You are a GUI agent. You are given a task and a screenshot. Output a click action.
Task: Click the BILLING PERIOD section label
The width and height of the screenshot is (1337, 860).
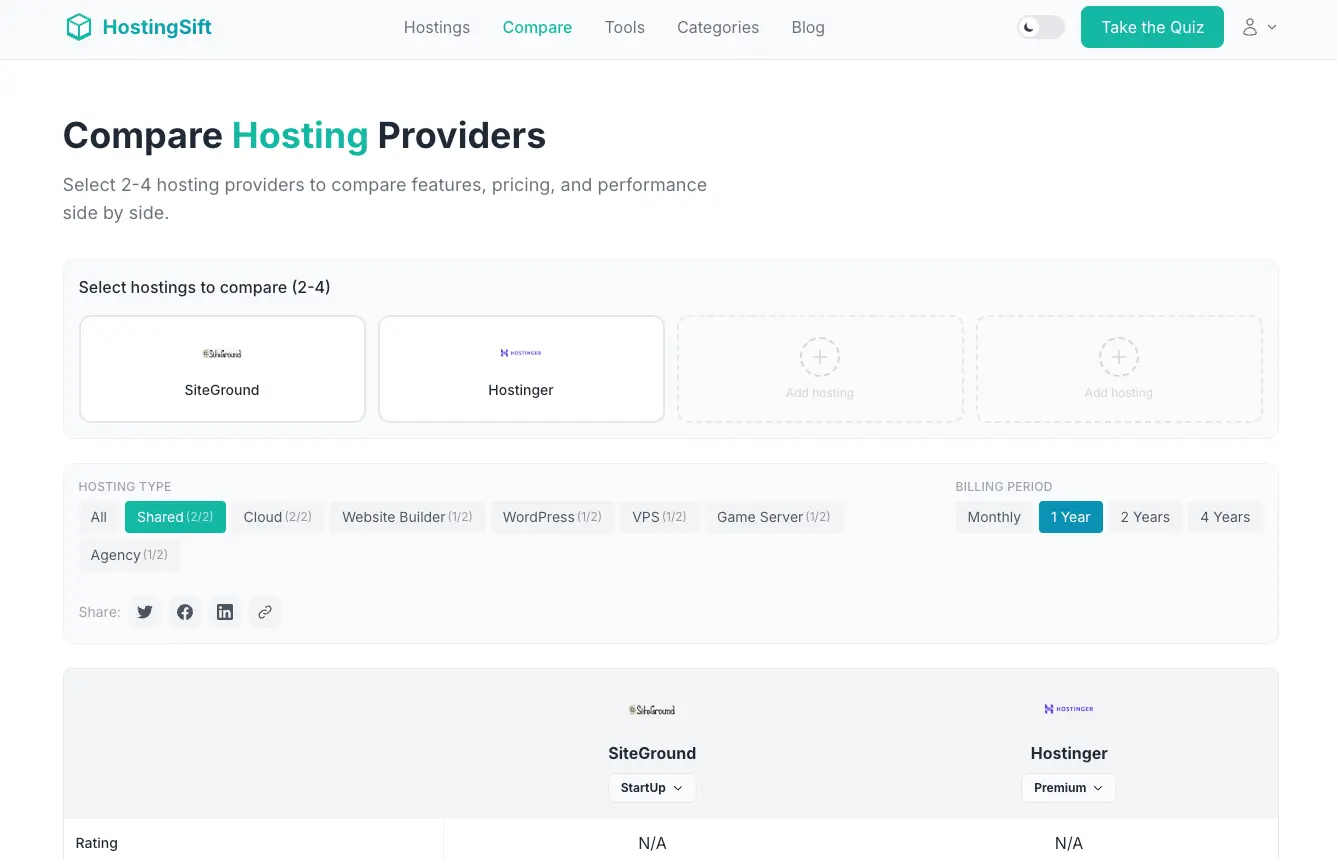[x=1004, y=487]
